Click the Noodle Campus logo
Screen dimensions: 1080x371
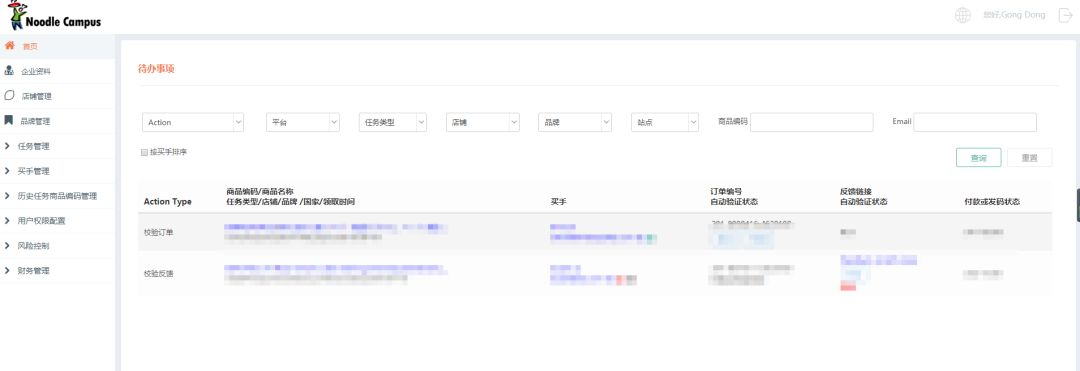[54, 15]
